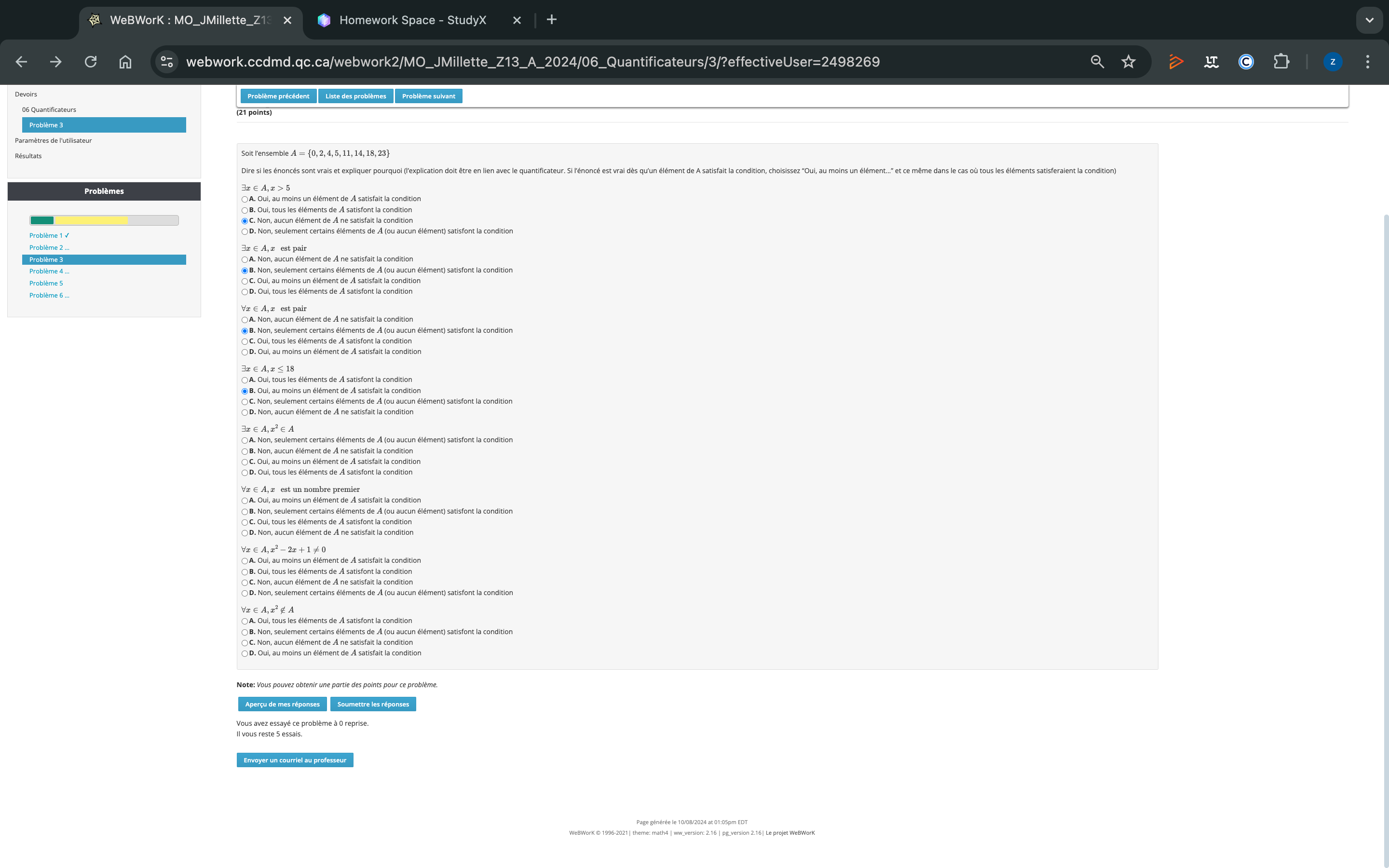Expand the tab search dropdown arrow
This screenshot has height=868, width=1389.
coord(1370,20)
